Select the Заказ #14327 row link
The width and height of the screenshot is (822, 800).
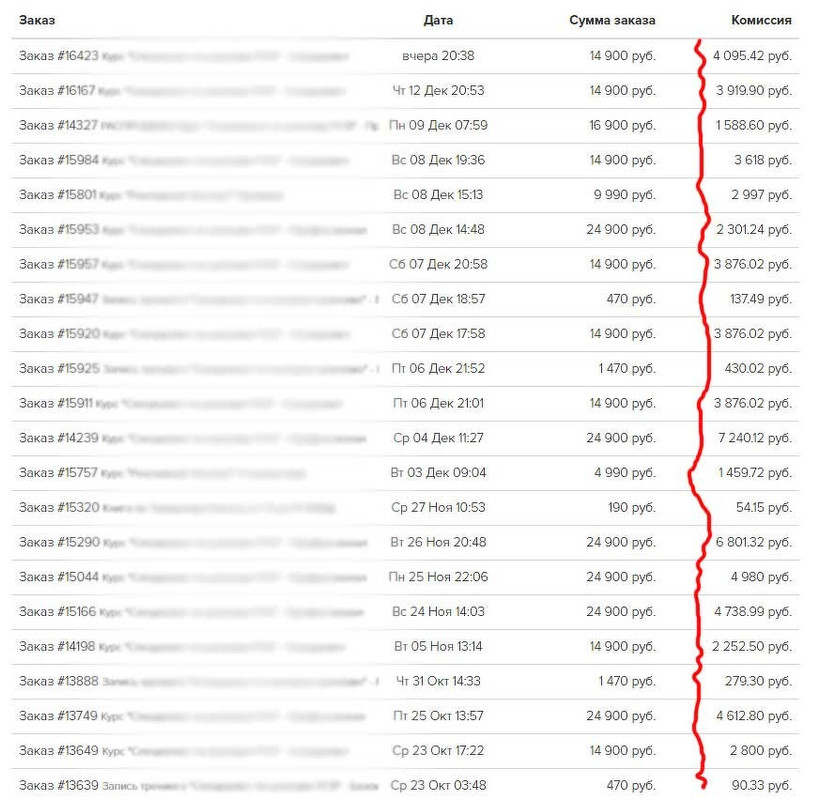pyautogui.click(x=58, y=126)
